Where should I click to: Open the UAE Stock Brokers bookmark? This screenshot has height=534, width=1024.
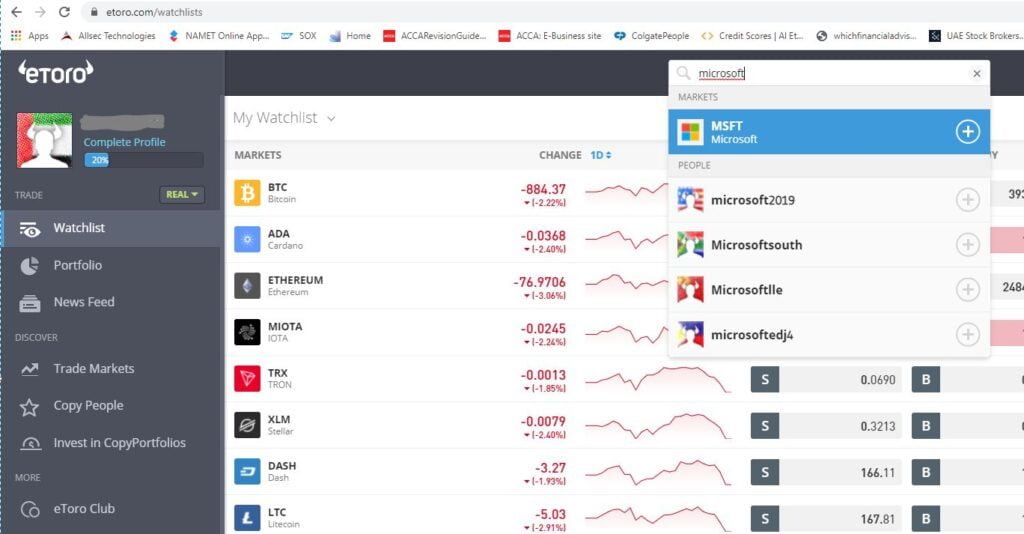976,36
